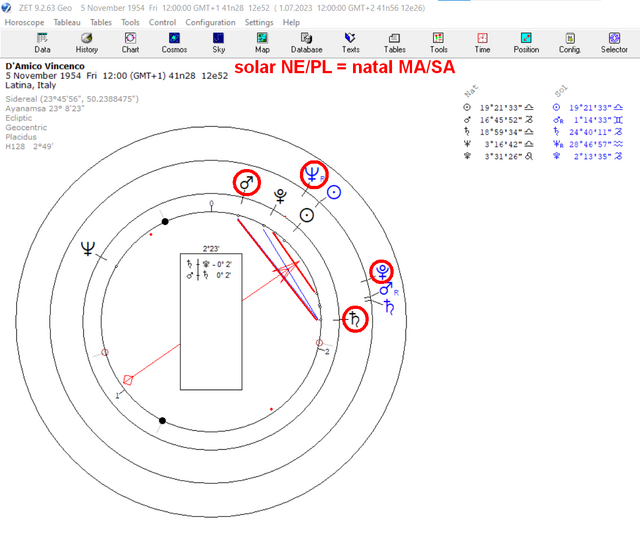Click the circled natal Saturn symbol
Screen dimensions: 640x543
pos(355,319)
